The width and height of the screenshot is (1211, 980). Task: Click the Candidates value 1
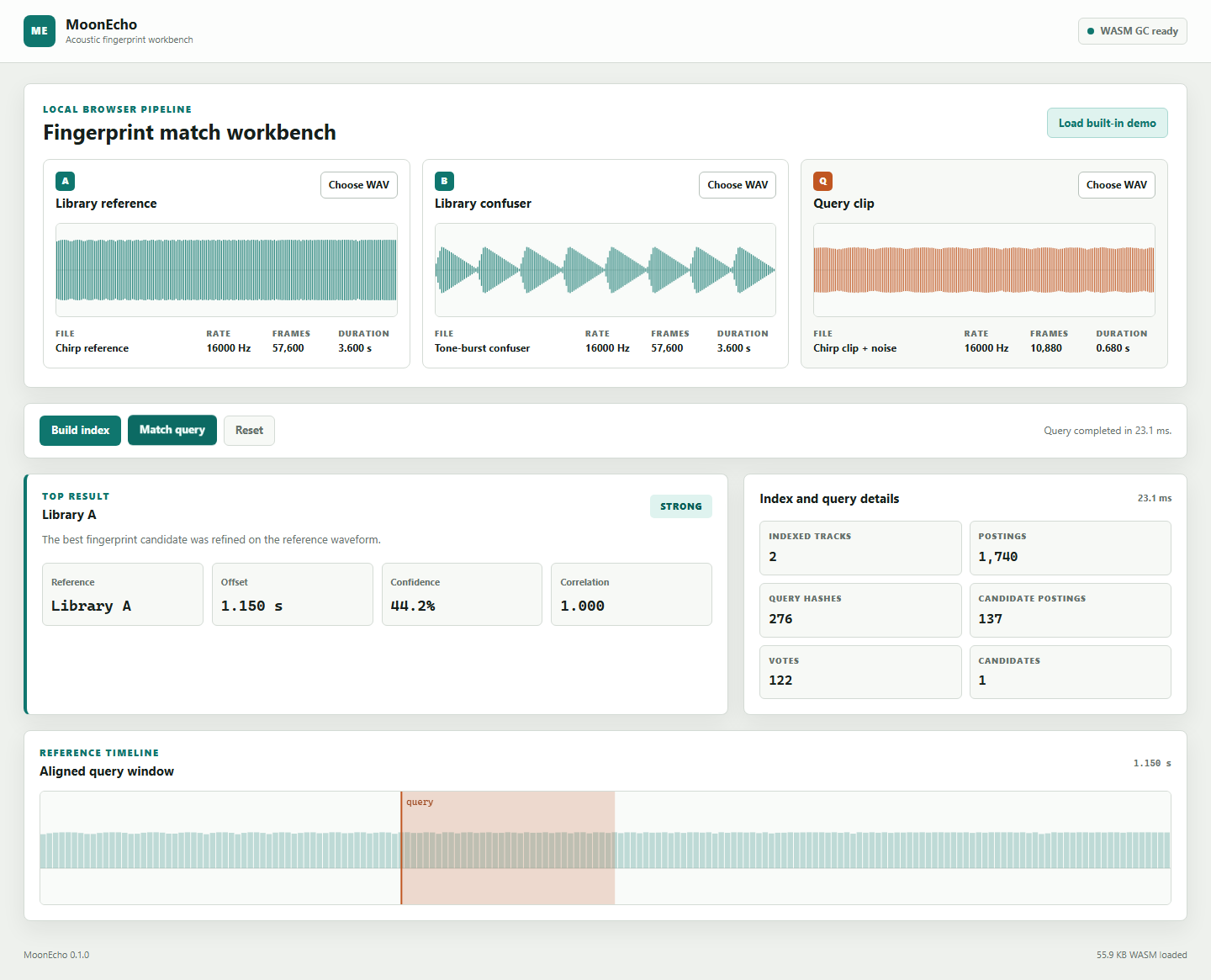click(x=982, y=681)
